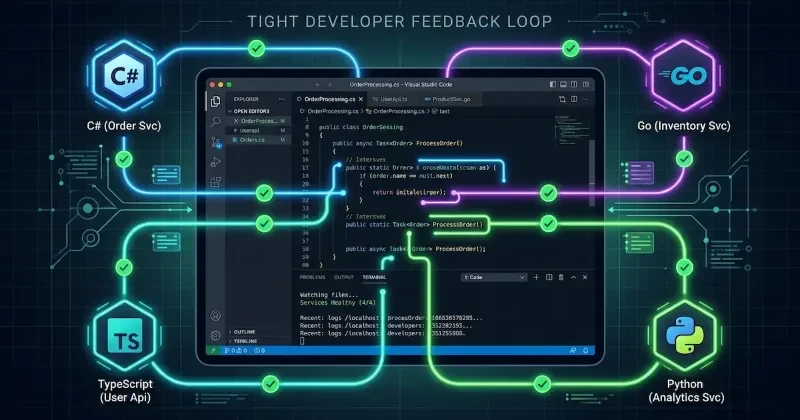
Task: Open editor more actions ellipsis
Action: coord(585,99)
